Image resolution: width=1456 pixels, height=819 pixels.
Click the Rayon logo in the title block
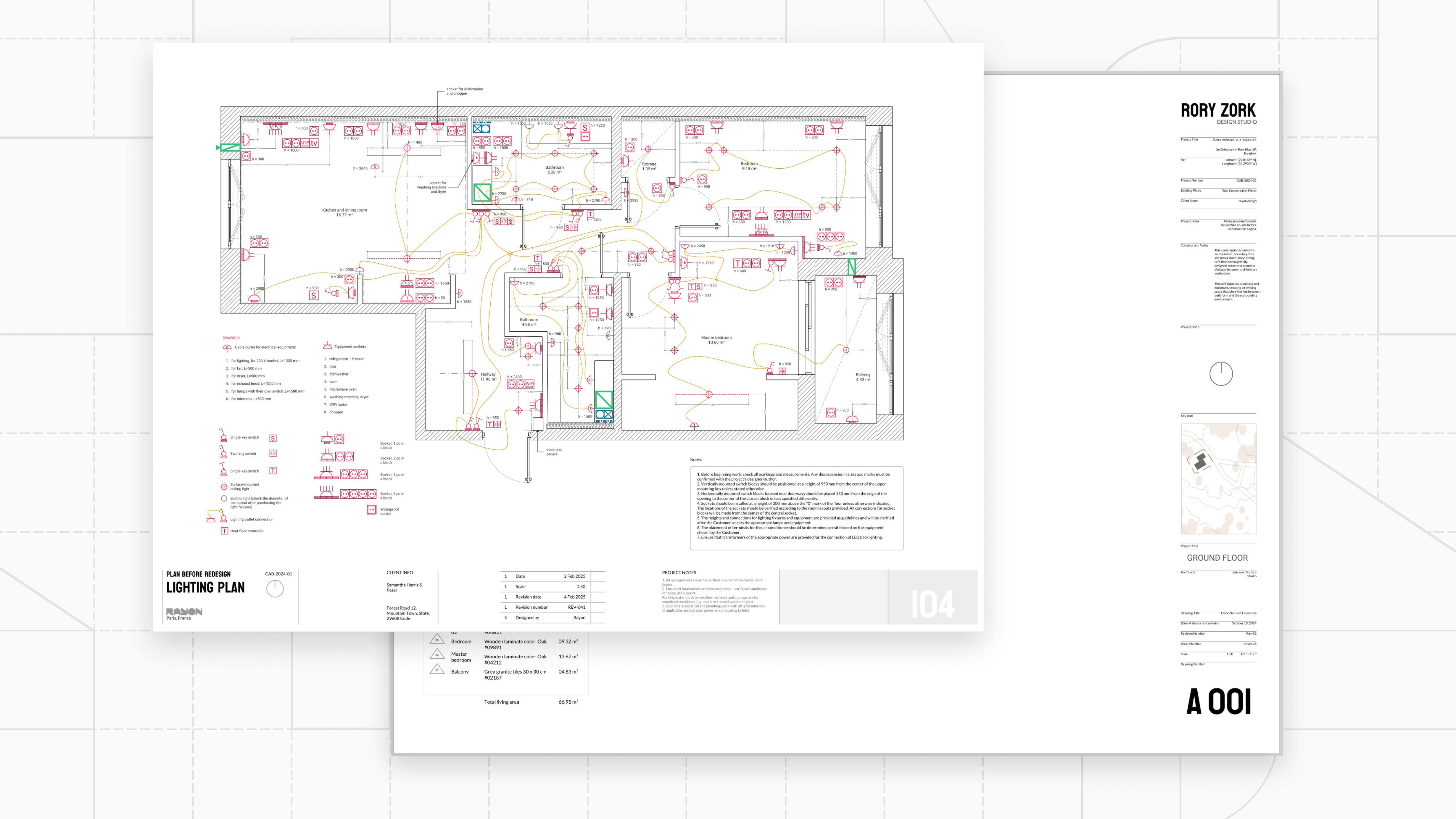tap(184, 612)
